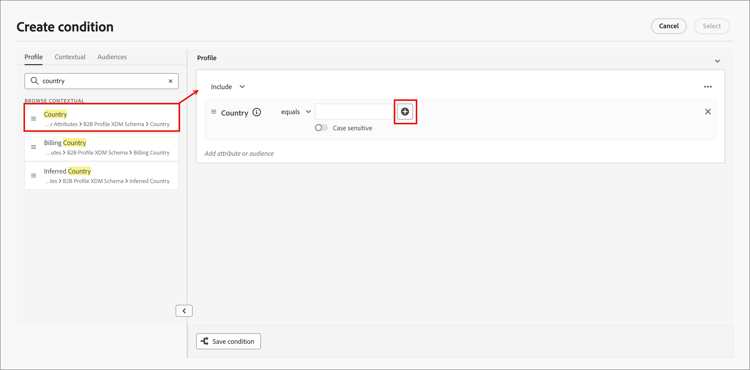Switch to the Audiences tab
The image size is (750, 370).
(112, 57)
